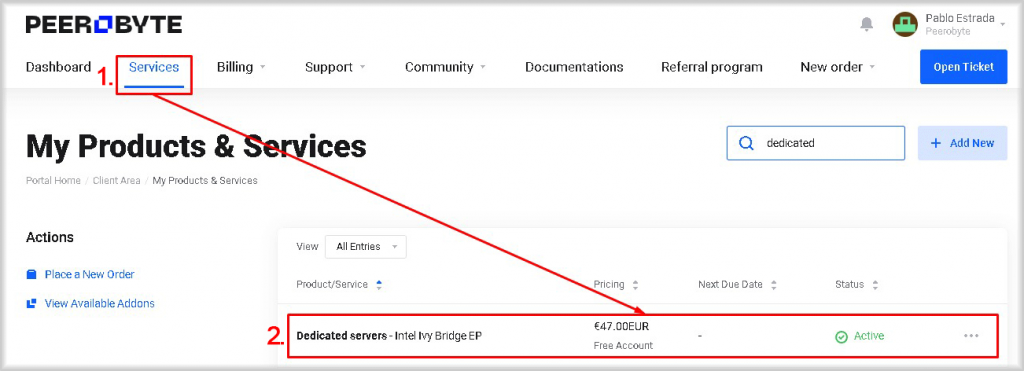1024x371 pixels.
Task: Click the green Active status check icon
Action: 842,336
